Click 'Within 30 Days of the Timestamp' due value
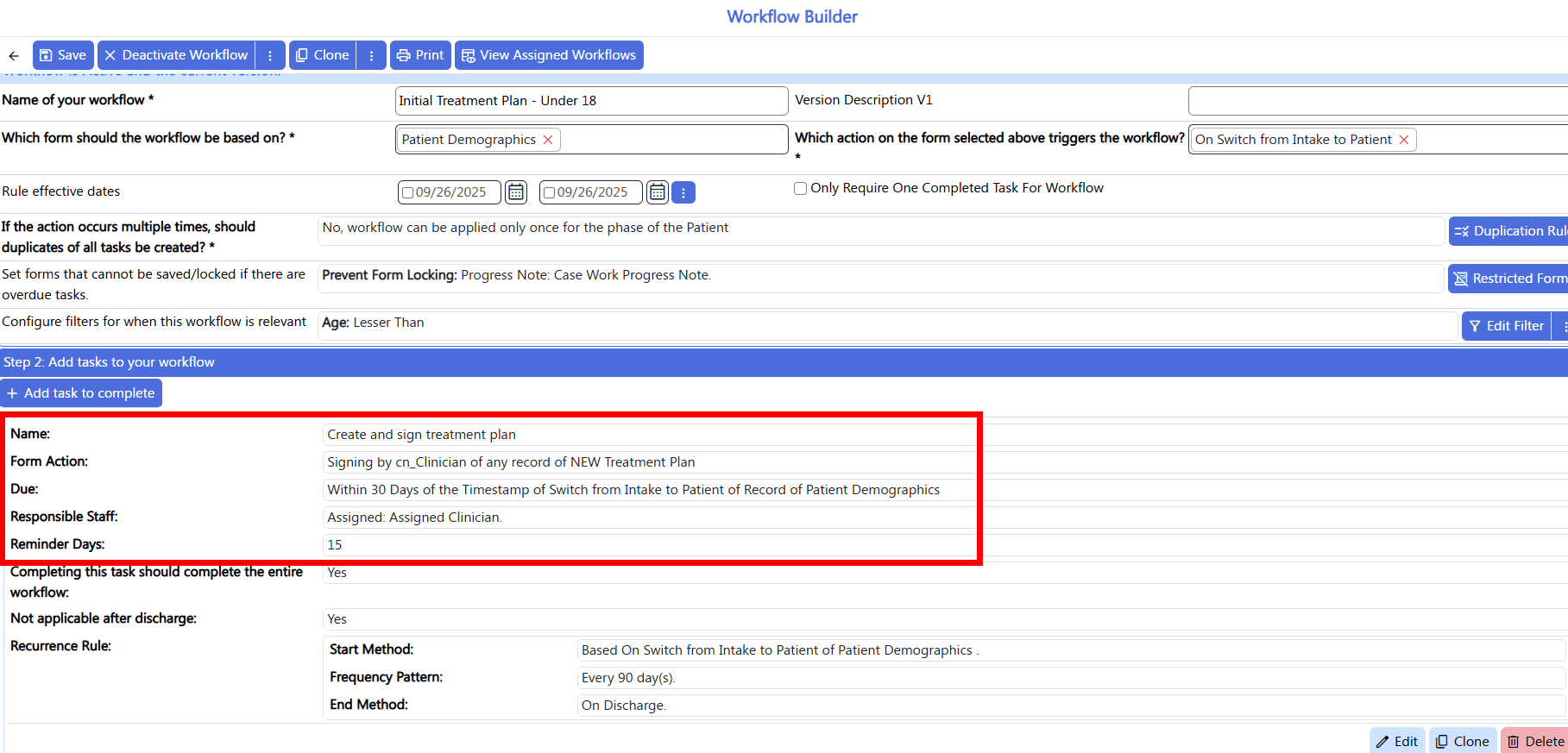Screen dimensions: 1568x753 tap(633, 490)
